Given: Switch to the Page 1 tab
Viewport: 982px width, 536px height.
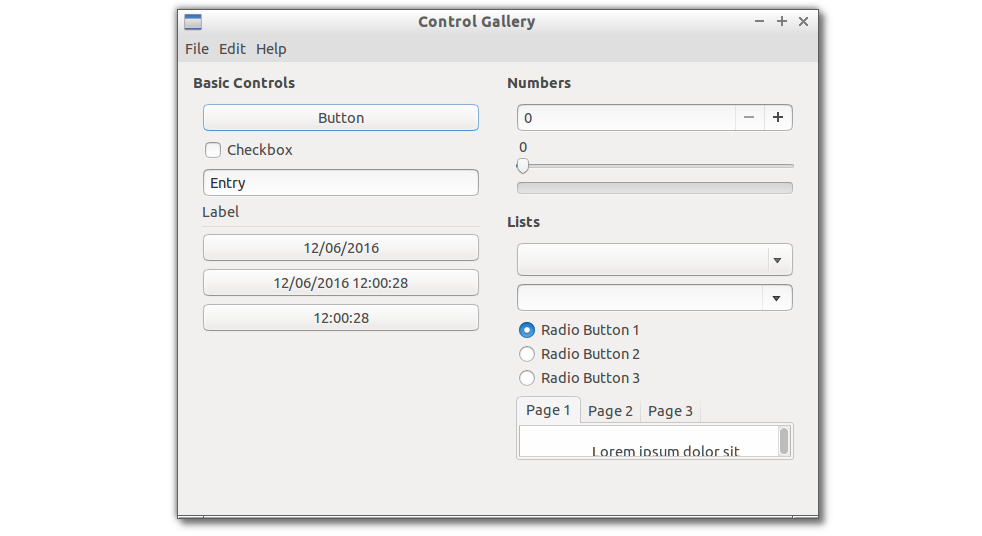Looking at the screenshot, I should (x=548, y=411).
